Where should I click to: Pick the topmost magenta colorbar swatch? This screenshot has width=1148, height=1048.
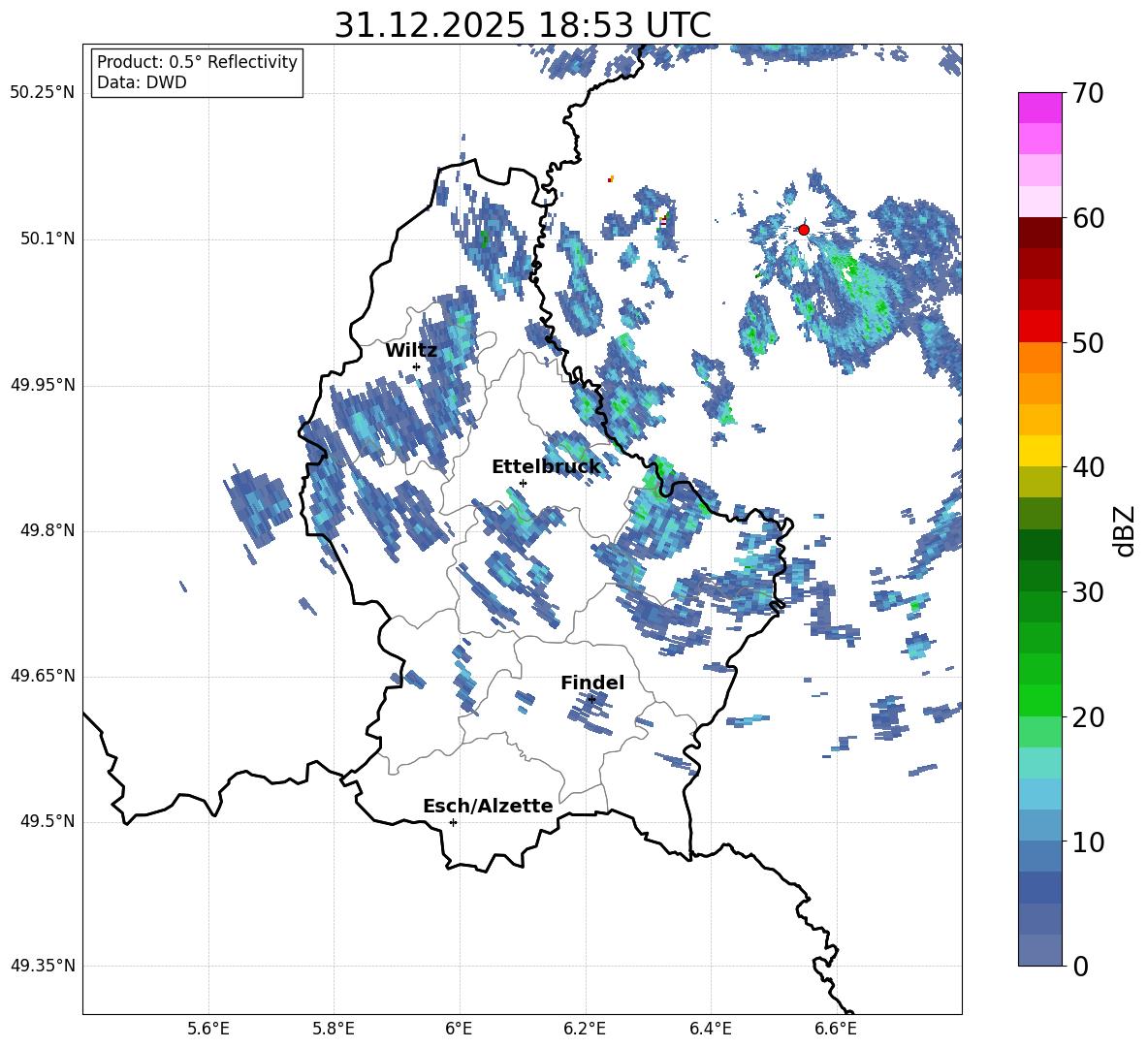1040,108
